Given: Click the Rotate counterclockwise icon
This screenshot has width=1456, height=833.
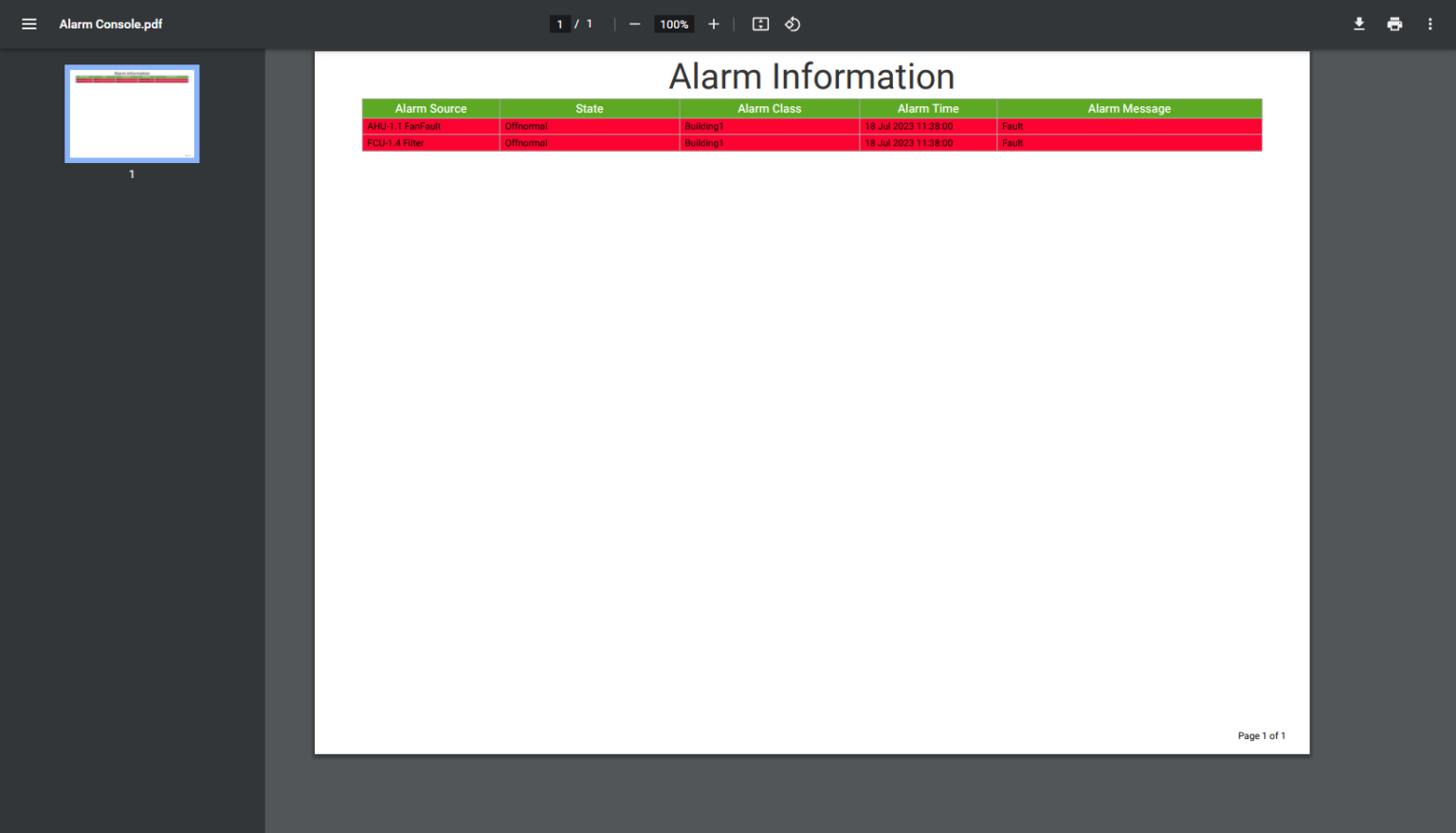Looking at the screenshot, I should [792, 24].
